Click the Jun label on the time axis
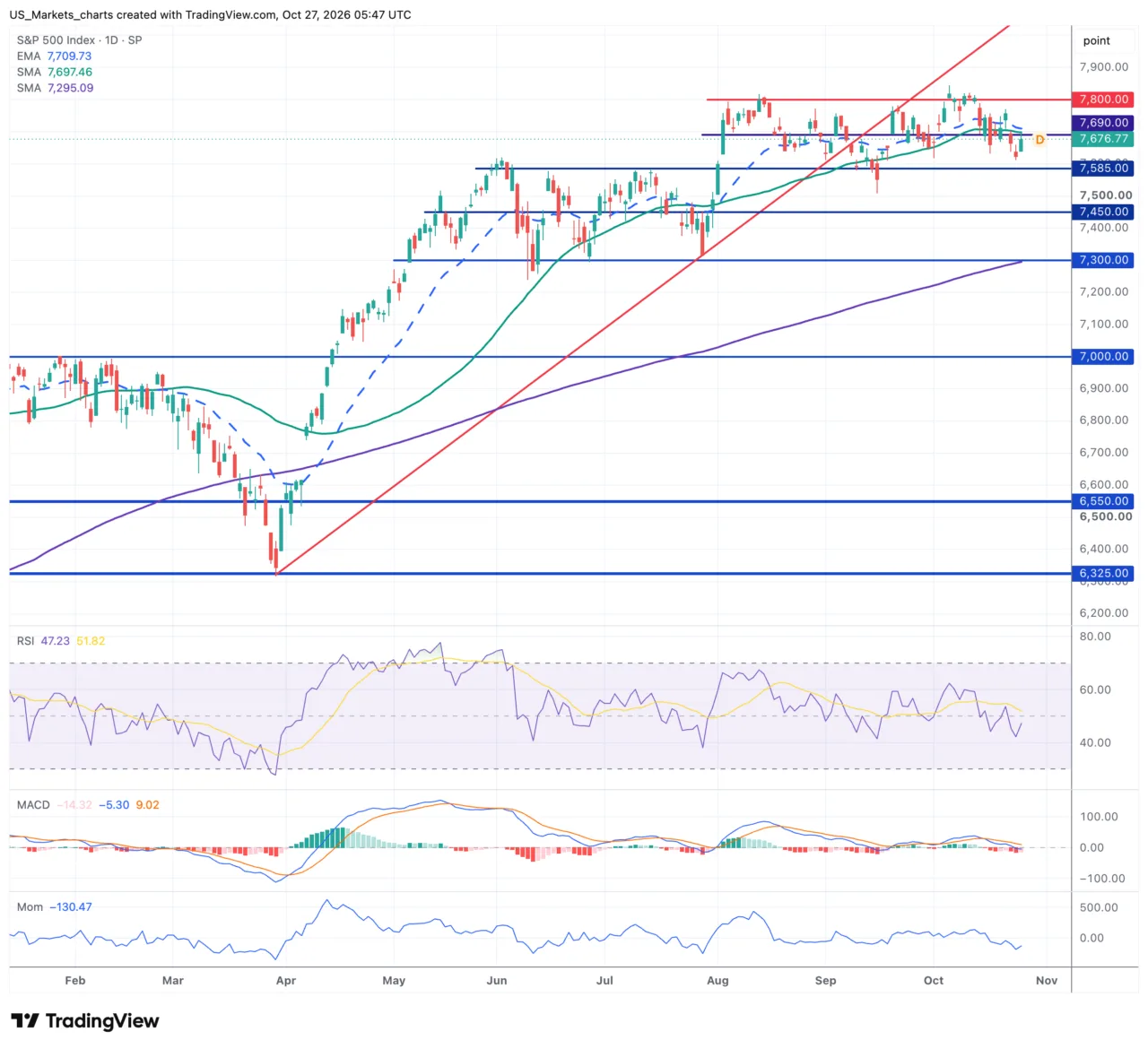The height and width of the screenshot is (1049, 1148). (x=497, y=981)
